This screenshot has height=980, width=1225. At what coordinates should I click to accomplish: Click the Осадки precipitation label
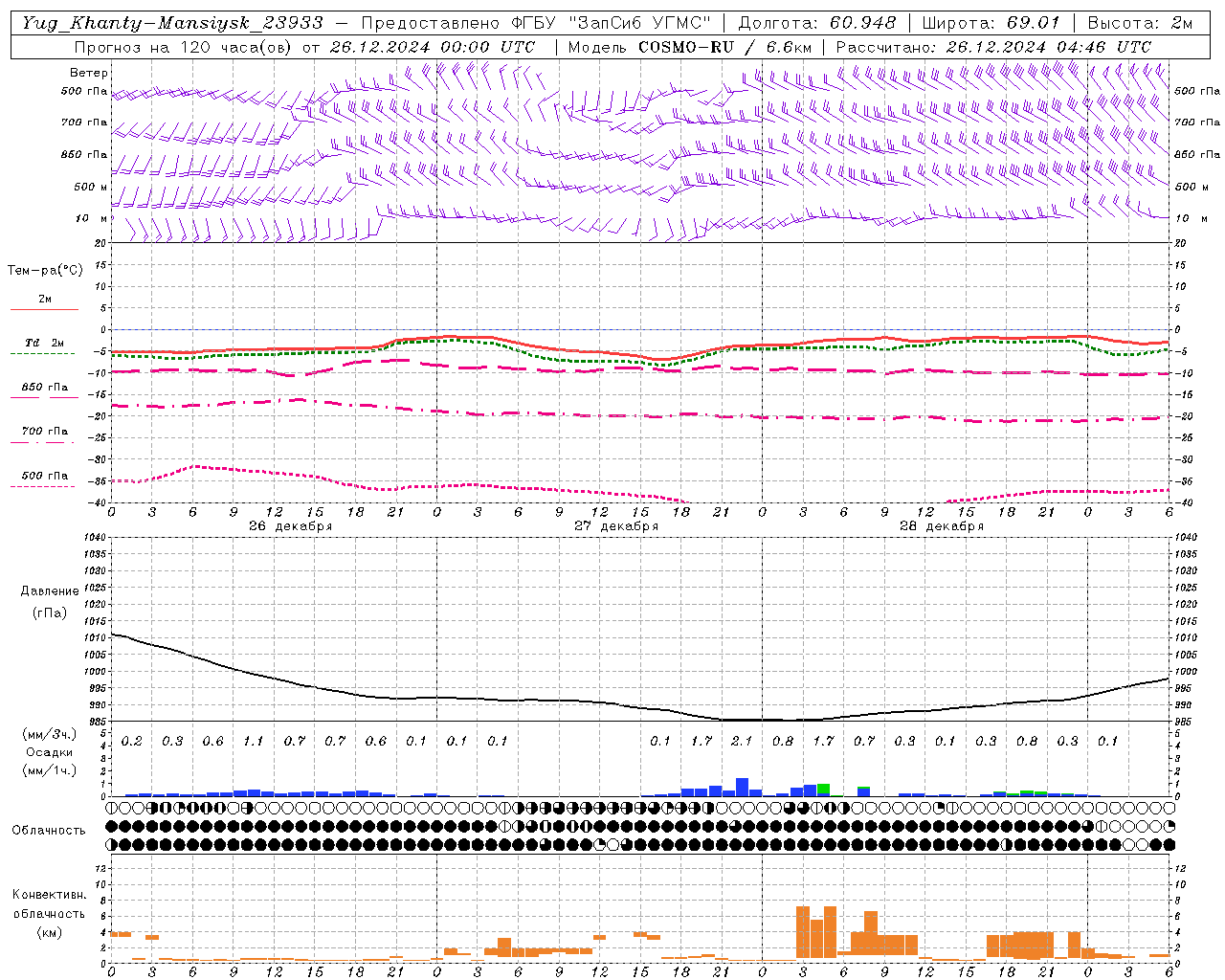(50, 752)
